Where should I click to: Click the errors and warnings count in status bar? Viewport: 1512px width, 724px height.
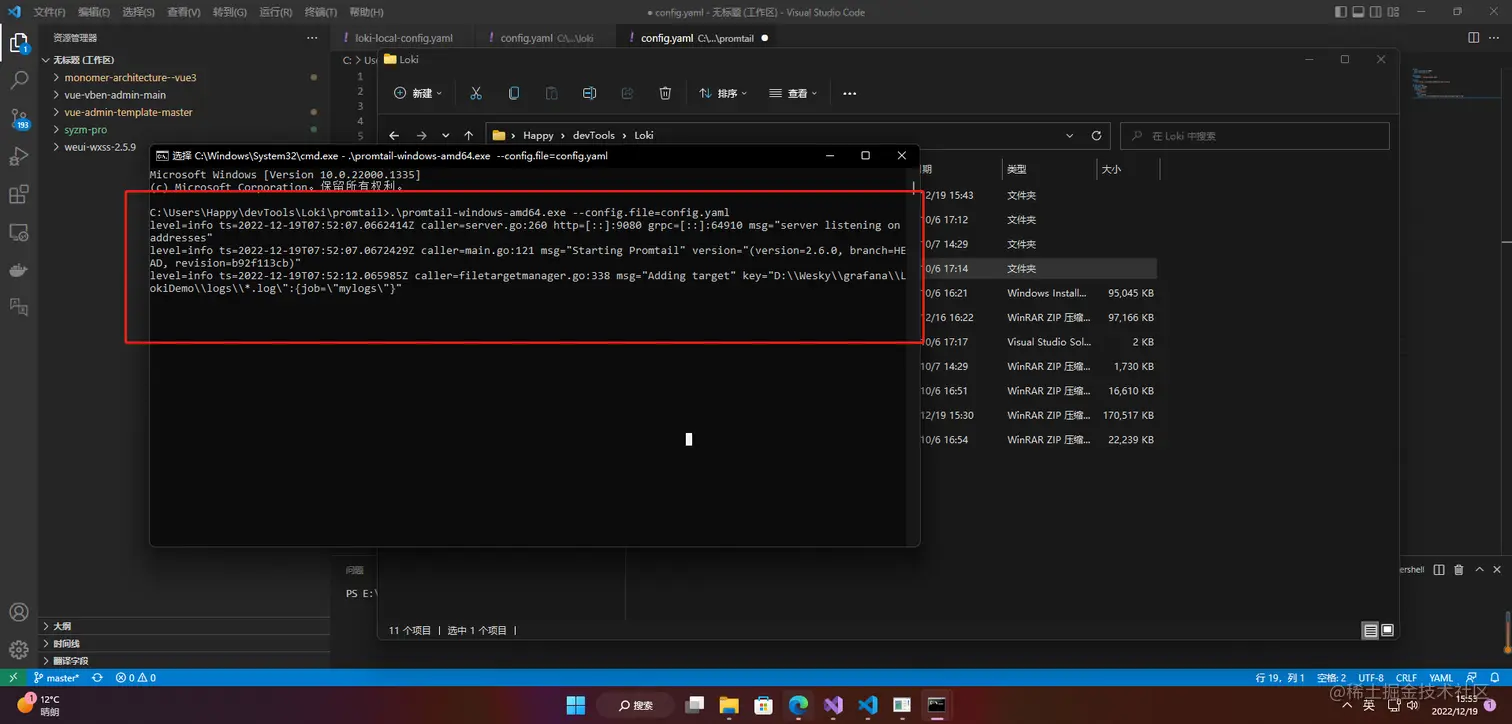[x=136, y=677]
